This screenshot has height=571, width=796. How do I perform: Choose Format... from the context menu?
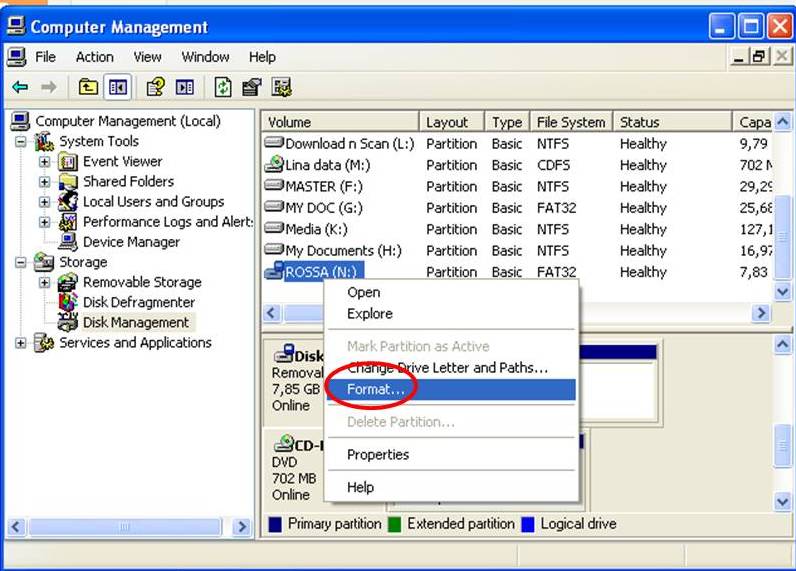click(451, 390)
